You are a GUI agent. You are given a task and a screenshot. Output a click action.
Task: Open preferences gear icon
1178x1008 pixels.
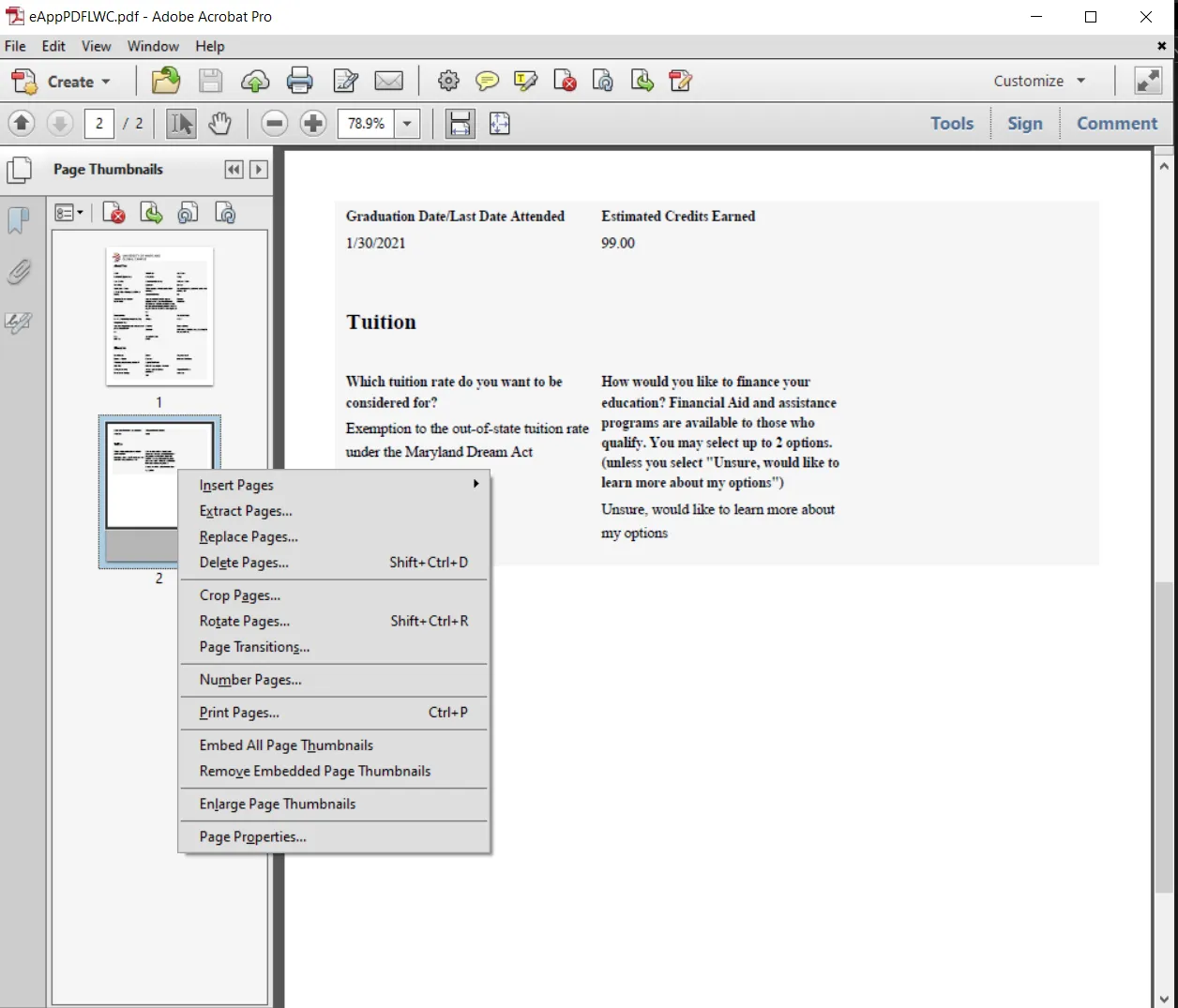tap(448, 82)
